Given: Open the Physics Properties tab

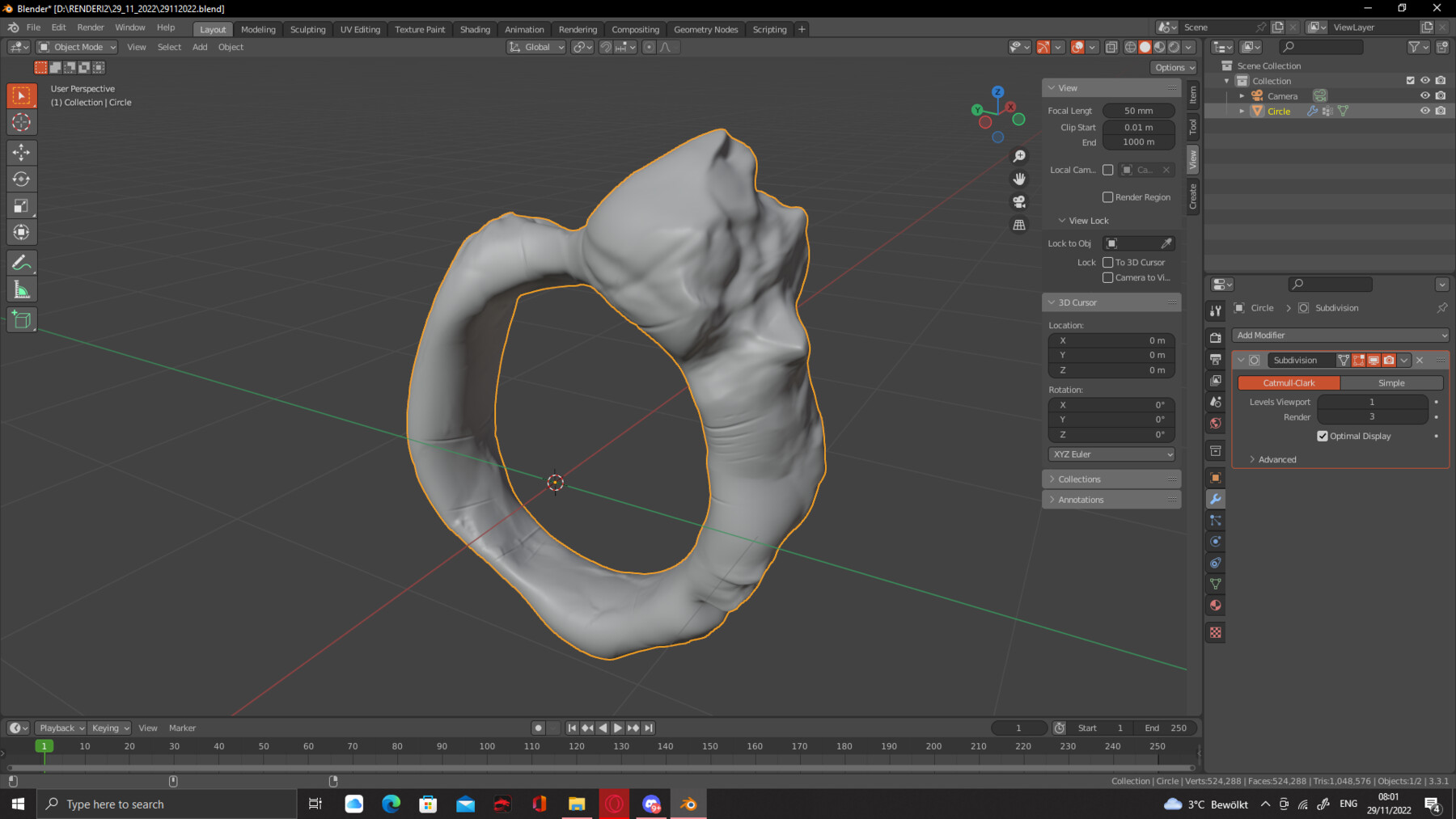Looking at the screenshot, I should click(x=1215, y=541).
